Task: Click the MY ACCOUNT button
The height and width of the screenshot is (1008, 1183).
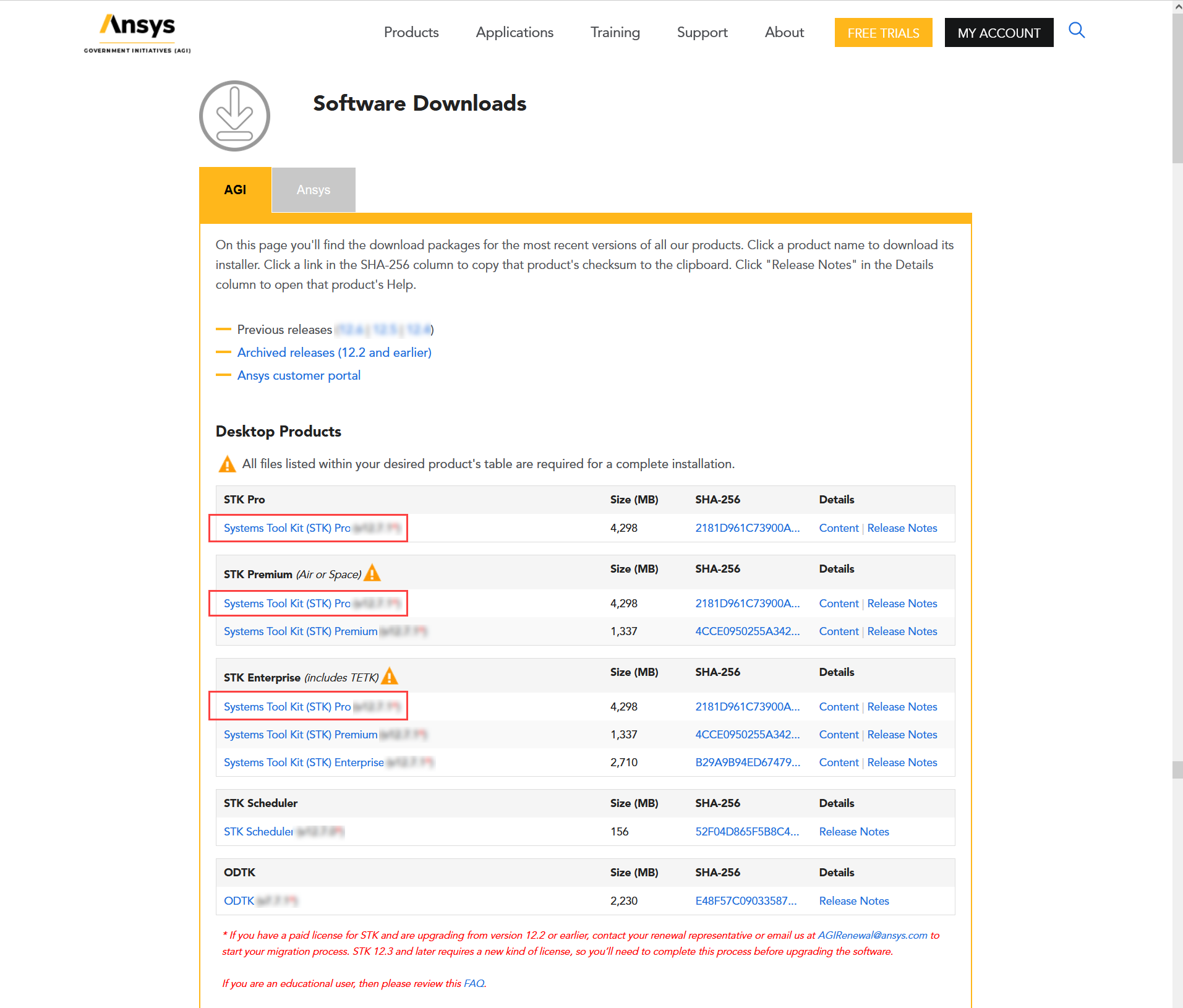Action: [999, 33]
